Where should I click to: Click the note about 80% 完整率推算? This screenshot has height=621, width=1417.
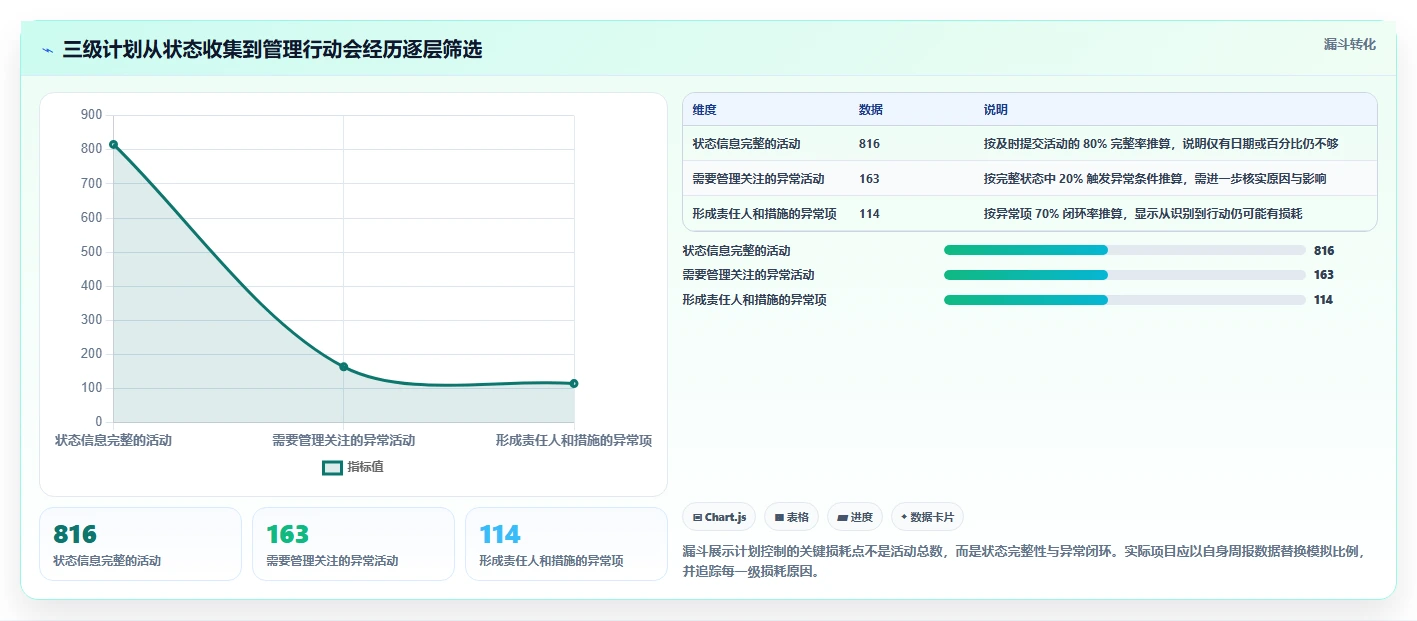pos(1161,144)
